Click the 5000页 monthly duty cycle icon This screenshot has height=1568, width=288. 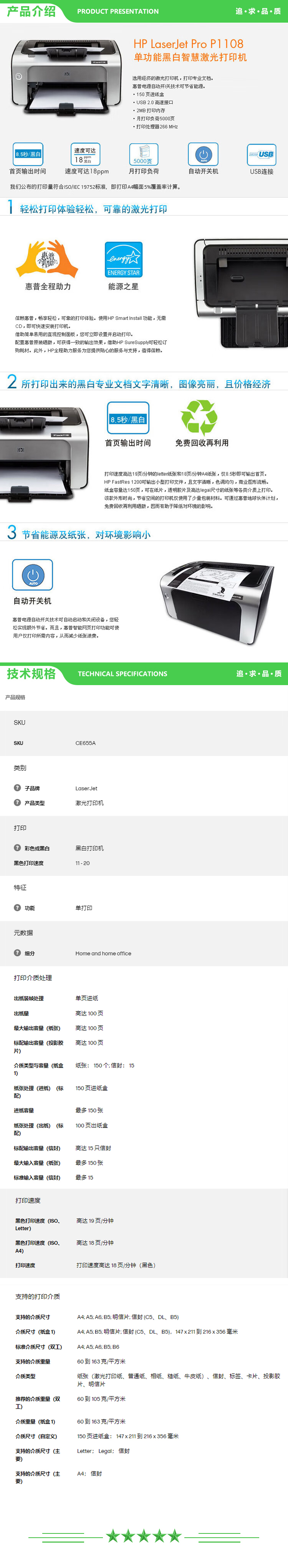point(144,155)
